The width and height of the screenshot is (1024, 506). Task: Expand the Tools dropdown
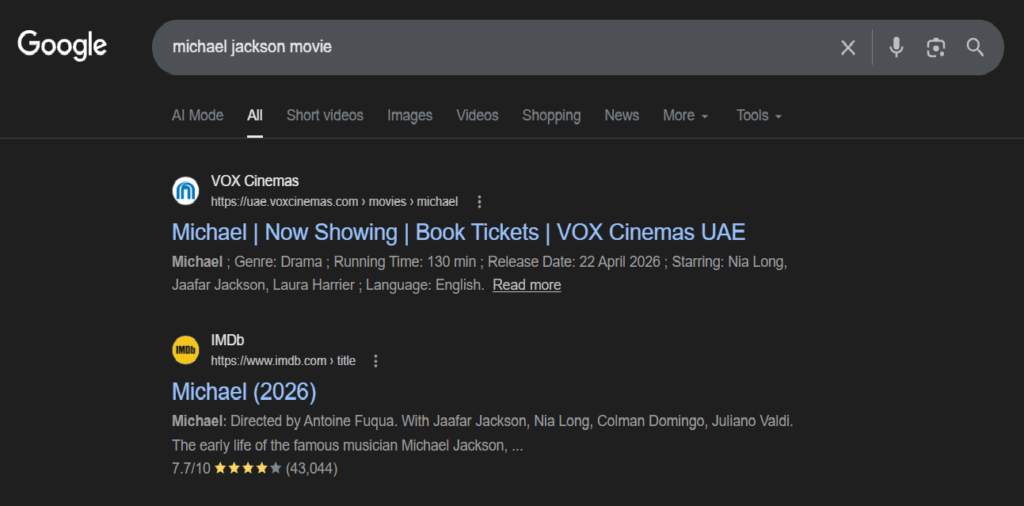(x=759, y=116)
